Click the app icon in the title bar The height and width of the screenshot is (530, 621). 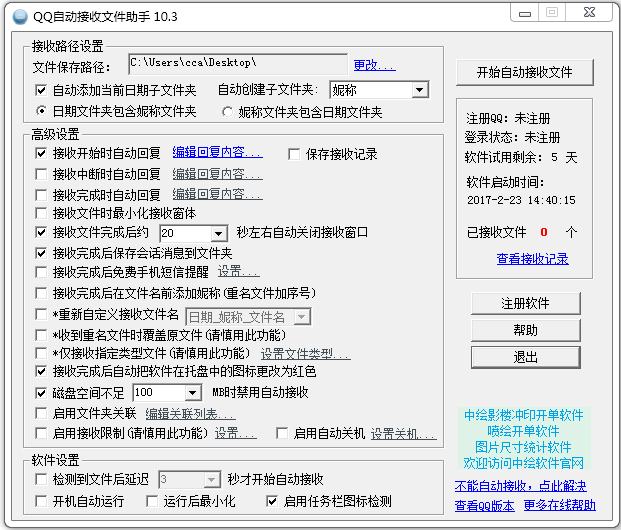point(19,17)
